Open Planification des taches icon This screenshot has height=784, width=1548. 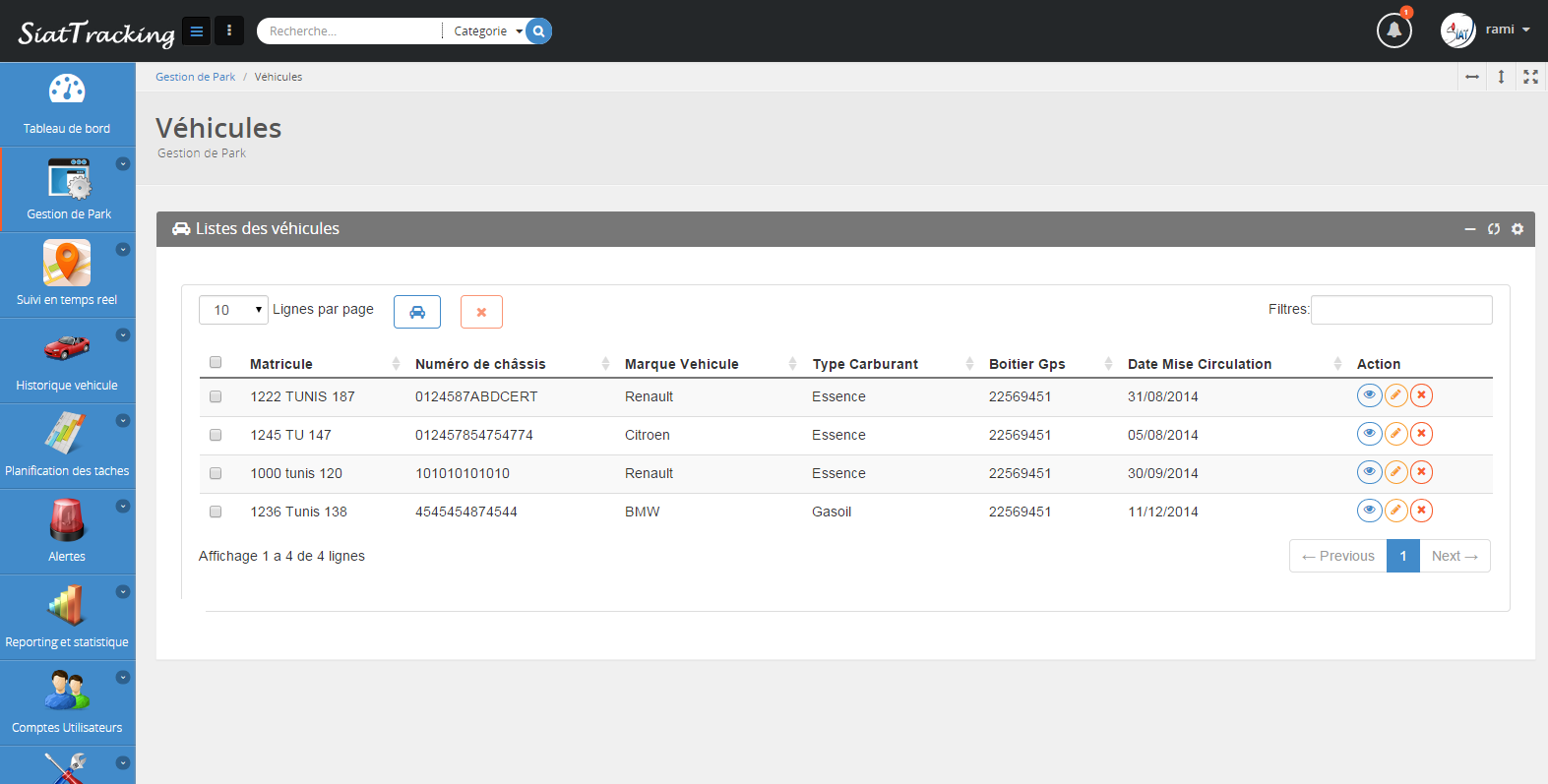click(x=65, y=433)
